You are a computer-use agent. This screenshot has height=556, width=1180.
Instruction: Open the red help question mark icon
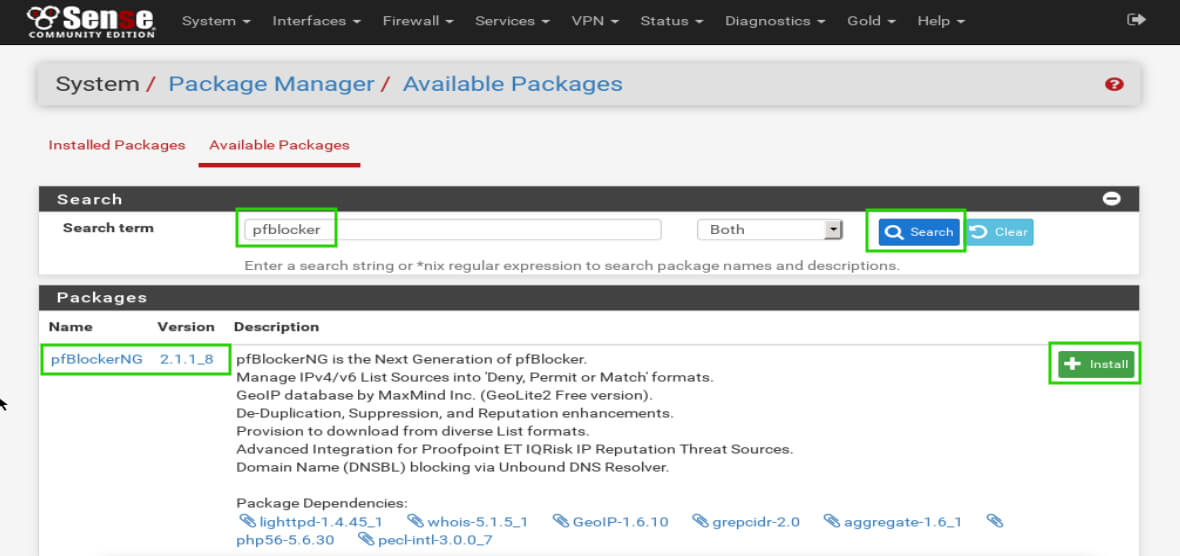1114,85
